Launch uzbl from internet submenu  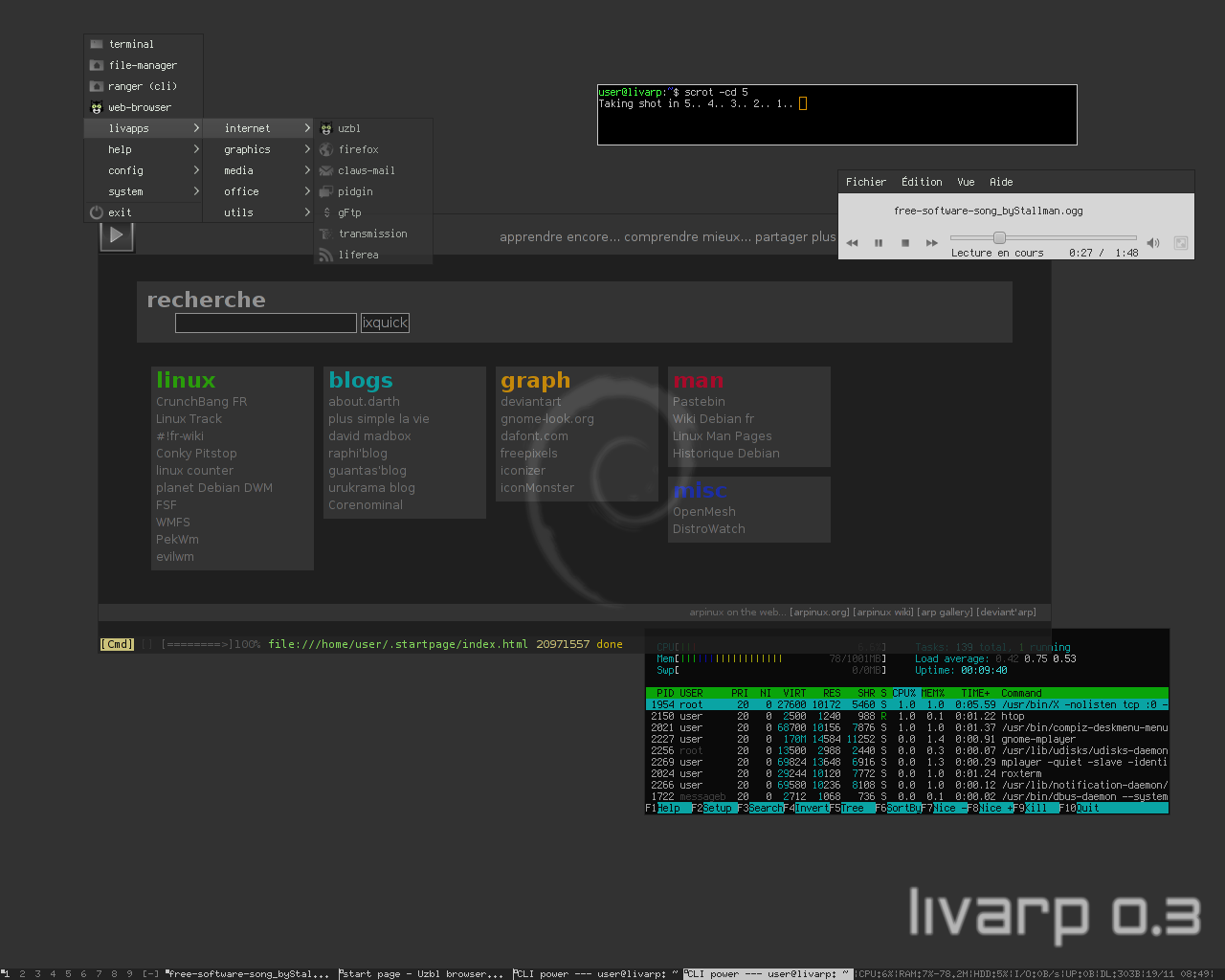[373, 128]
